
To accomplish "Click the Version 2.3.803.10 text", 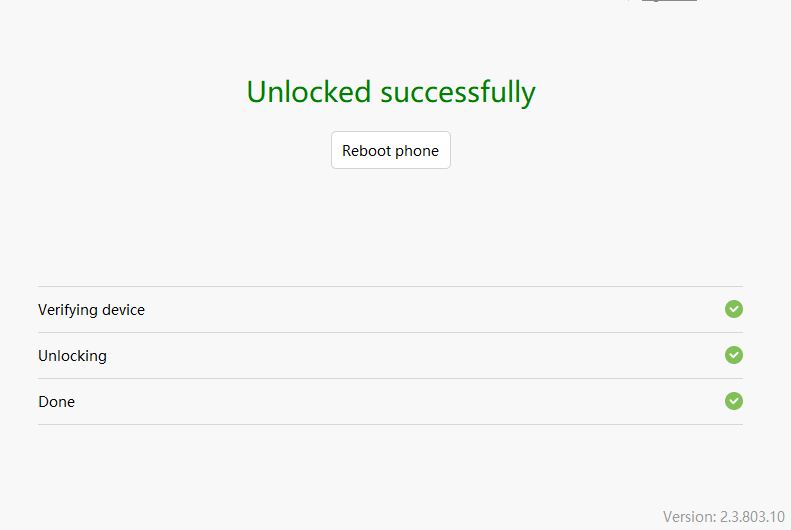I will click(x=723, y=517).
